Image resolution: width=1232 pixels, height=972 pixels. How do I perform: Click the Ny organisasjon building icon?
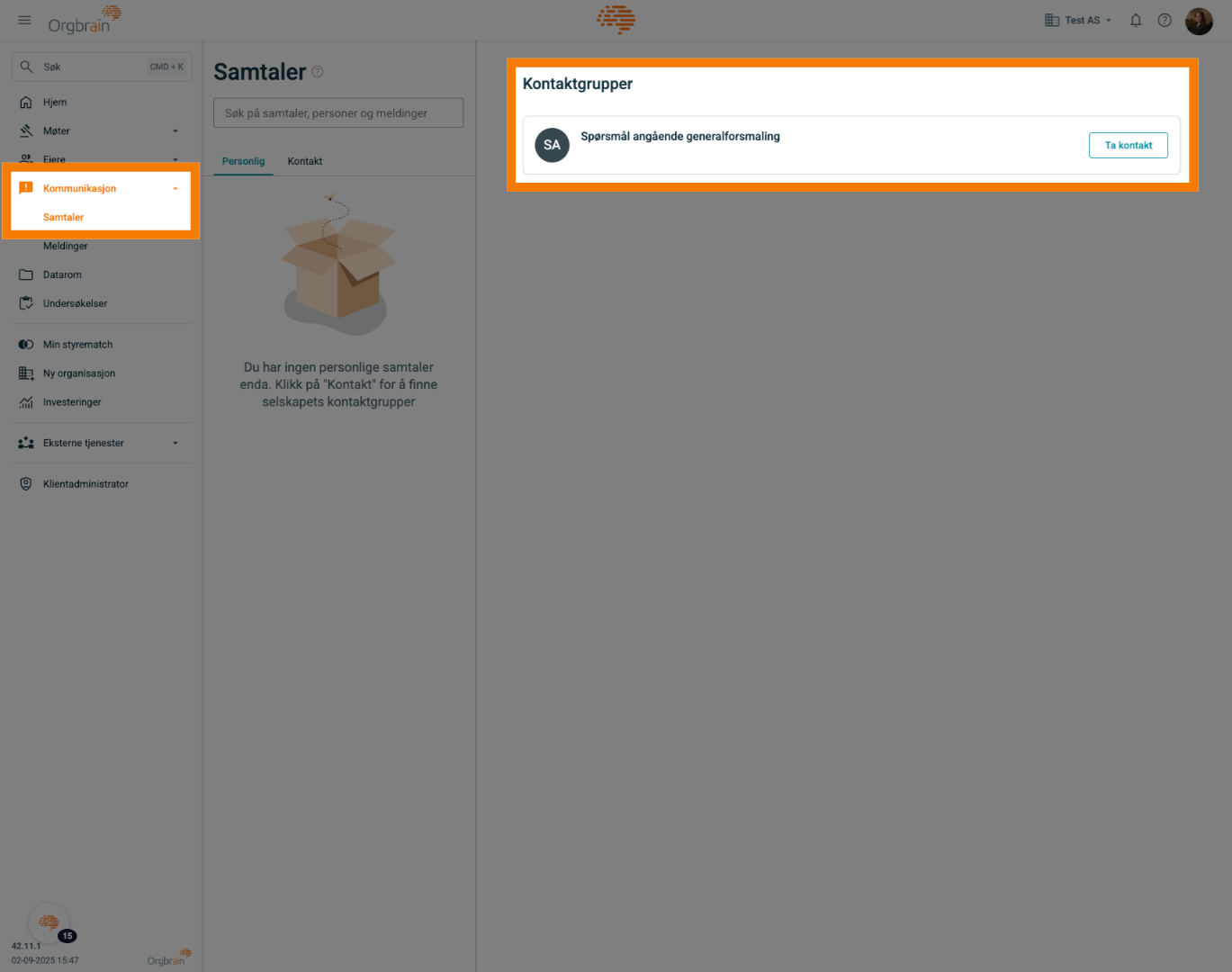point(26,373)
